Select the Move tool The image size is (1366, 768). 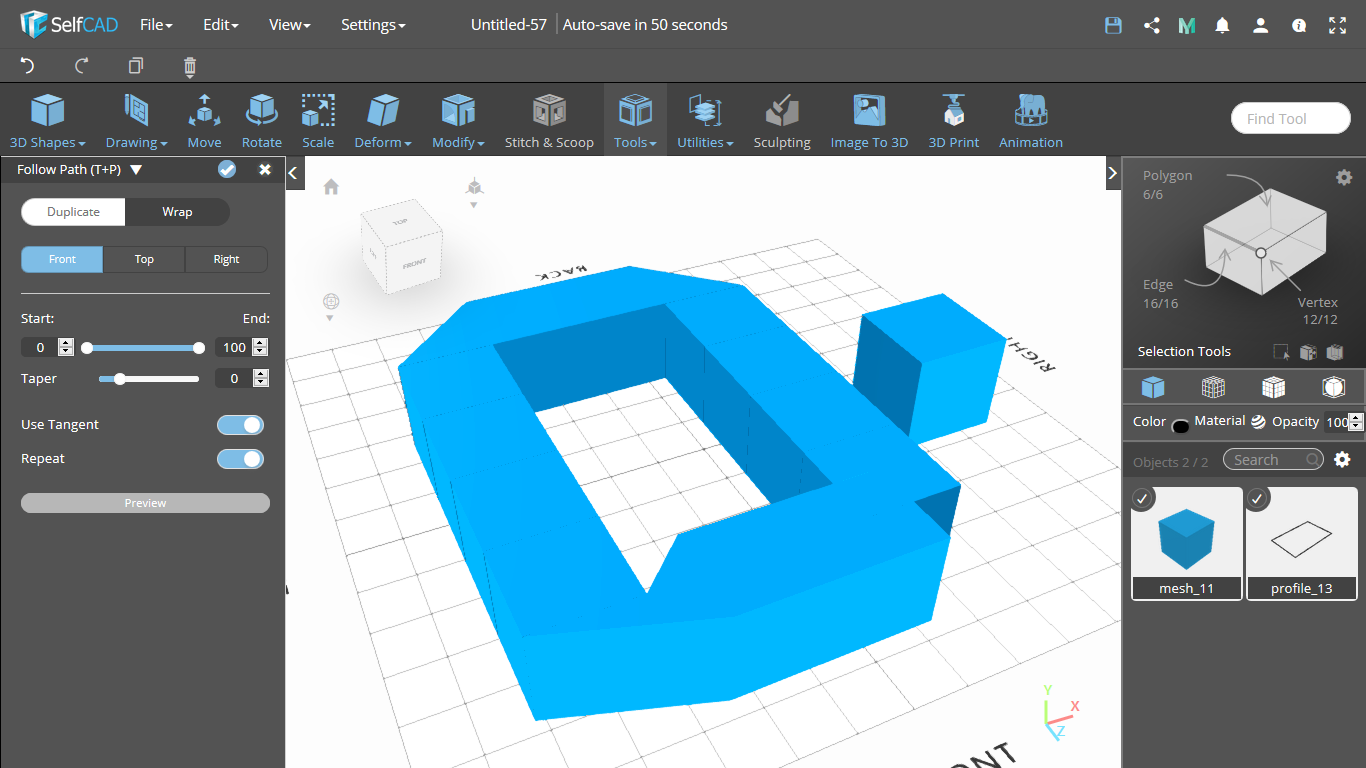click(204, 121)
